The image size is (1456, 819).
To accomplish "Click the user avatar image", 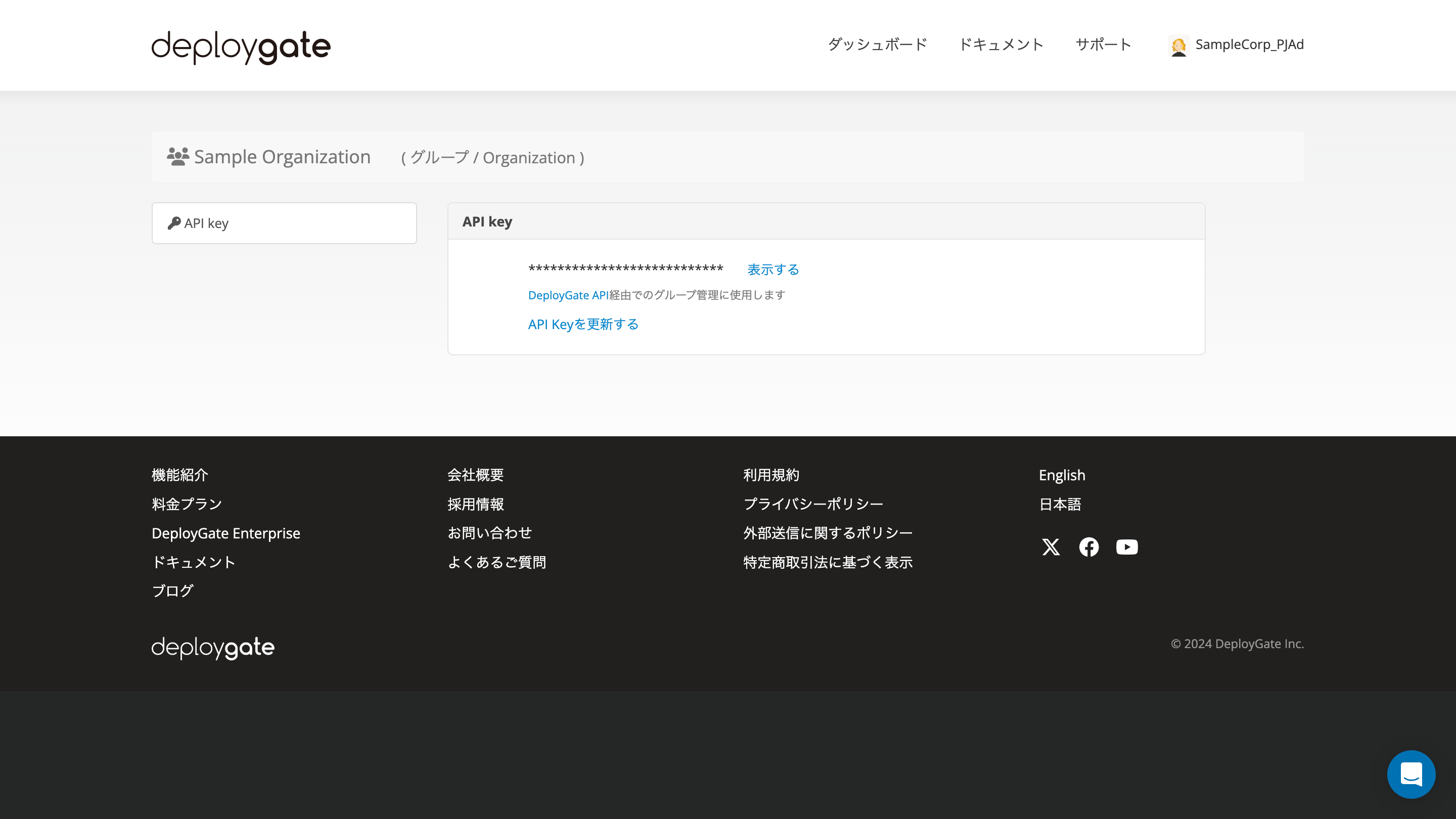I will 1178,45.
